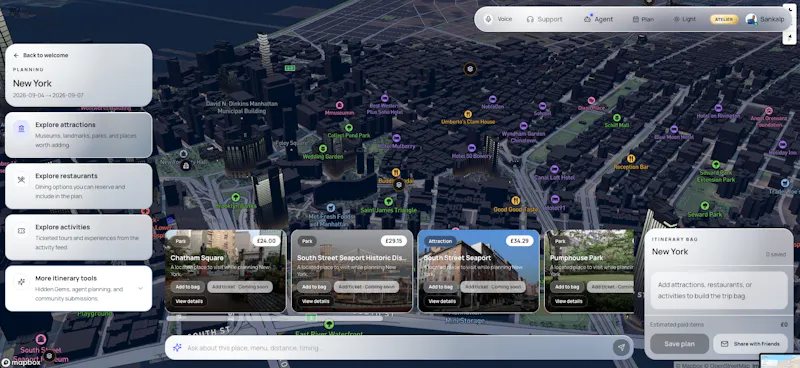View details for Chatham Square
Screen dimensions: 800x368
coord(189,301)
